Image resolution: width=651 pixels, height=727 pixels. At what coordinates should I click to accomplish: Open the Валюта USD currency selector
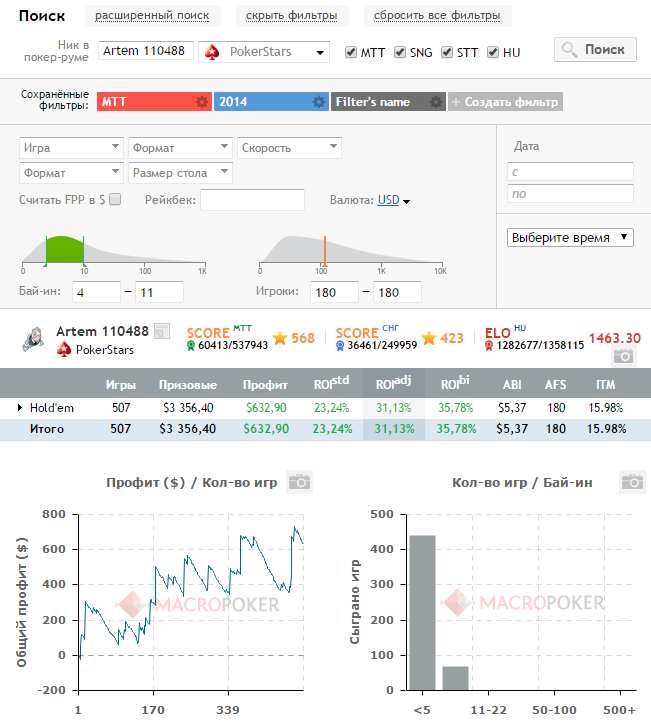394,200
